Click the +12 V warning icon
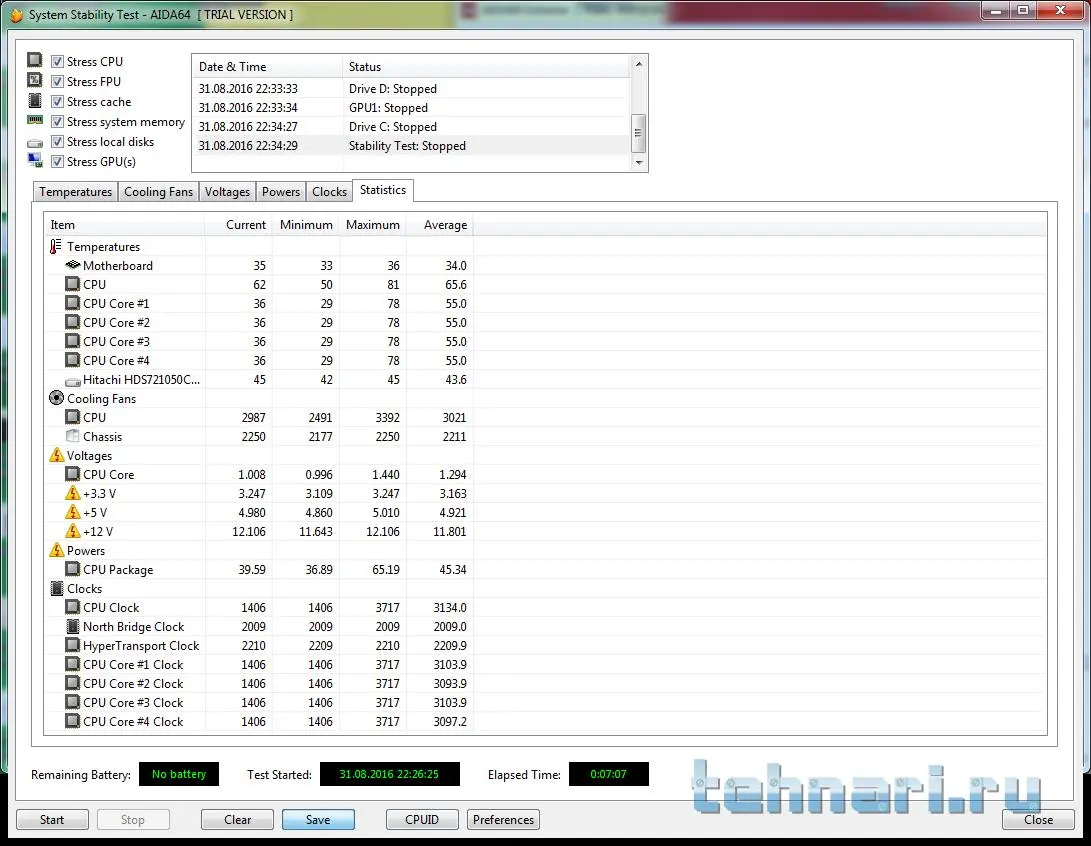The image size is (1091, 846). click(72, 532)
